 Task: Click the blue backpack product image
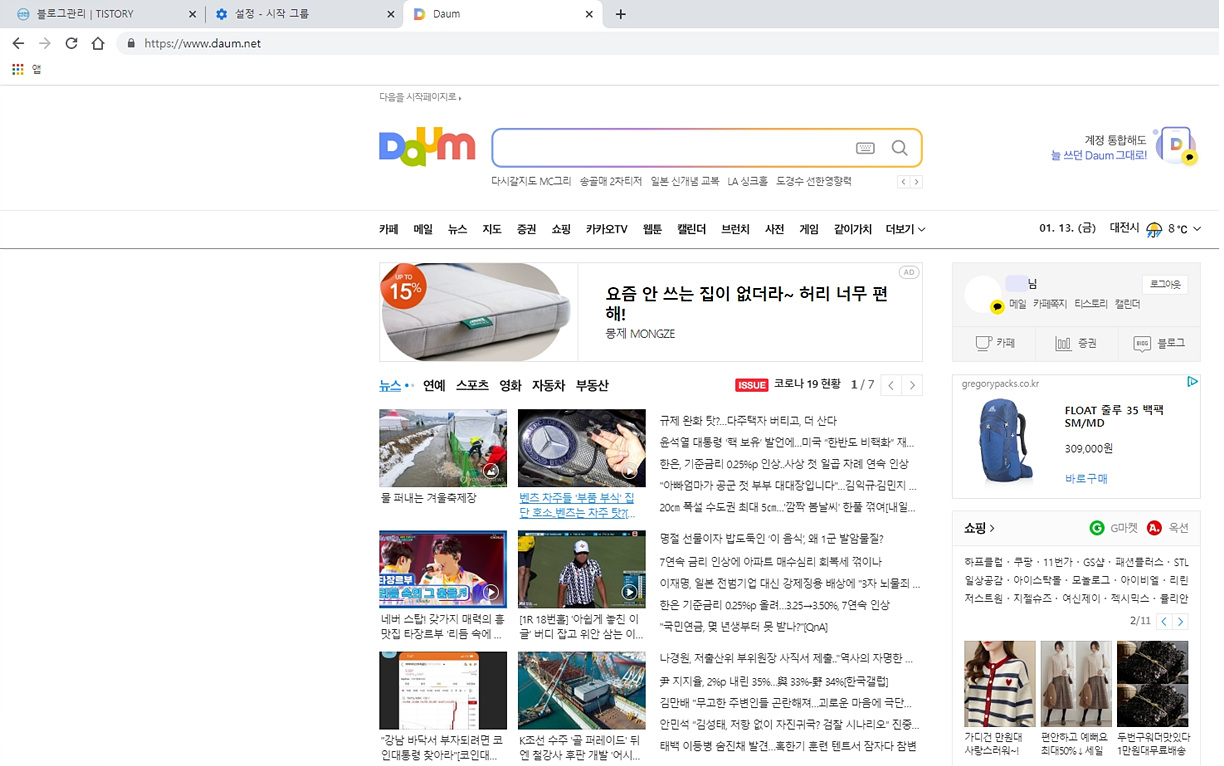(x=1005, y=440)
